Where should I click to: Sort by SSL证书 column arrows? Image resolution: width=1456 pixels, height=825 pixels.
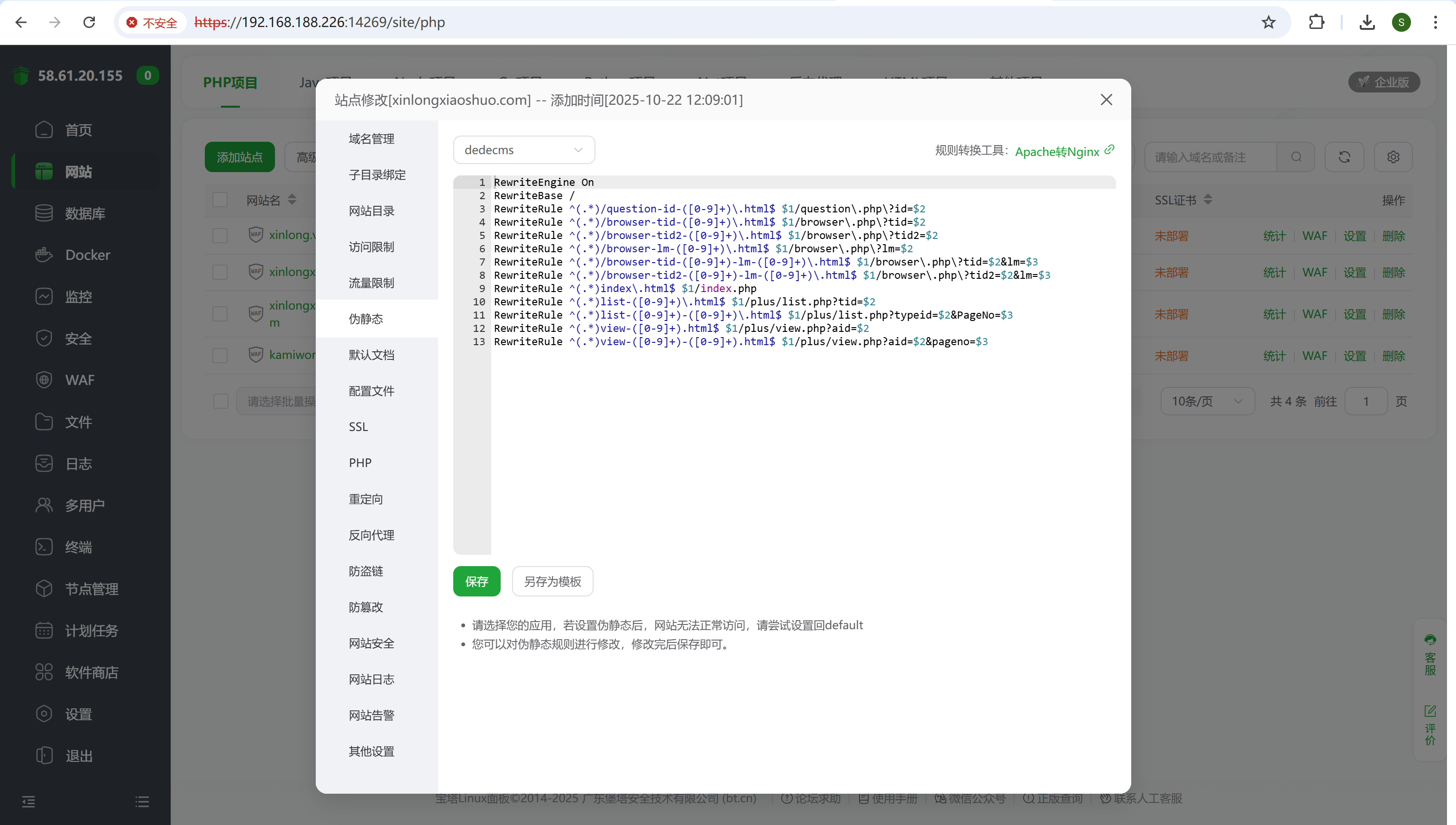click(x=1208, y=200)
